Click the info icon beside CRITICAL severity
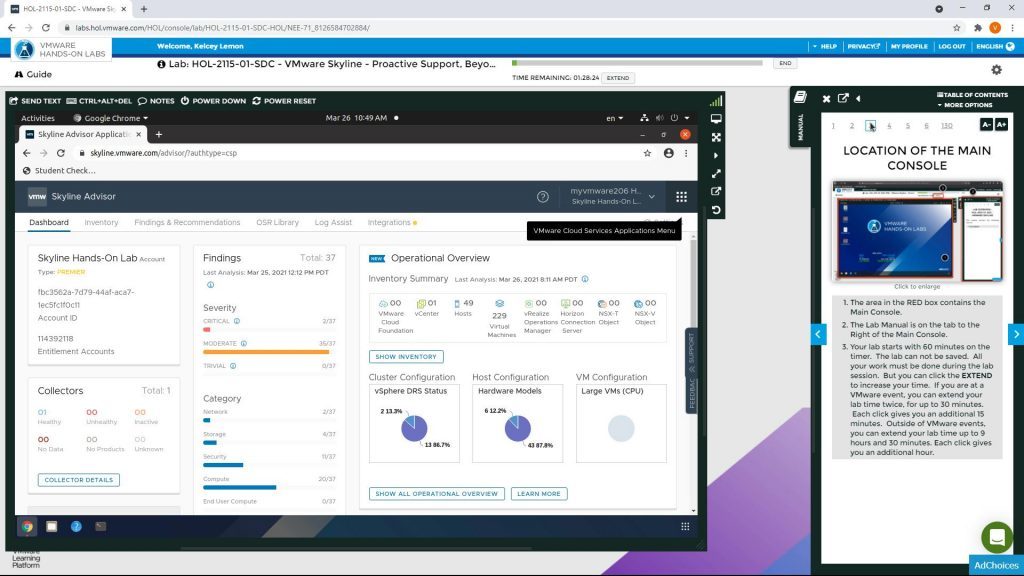 [237, 321]
